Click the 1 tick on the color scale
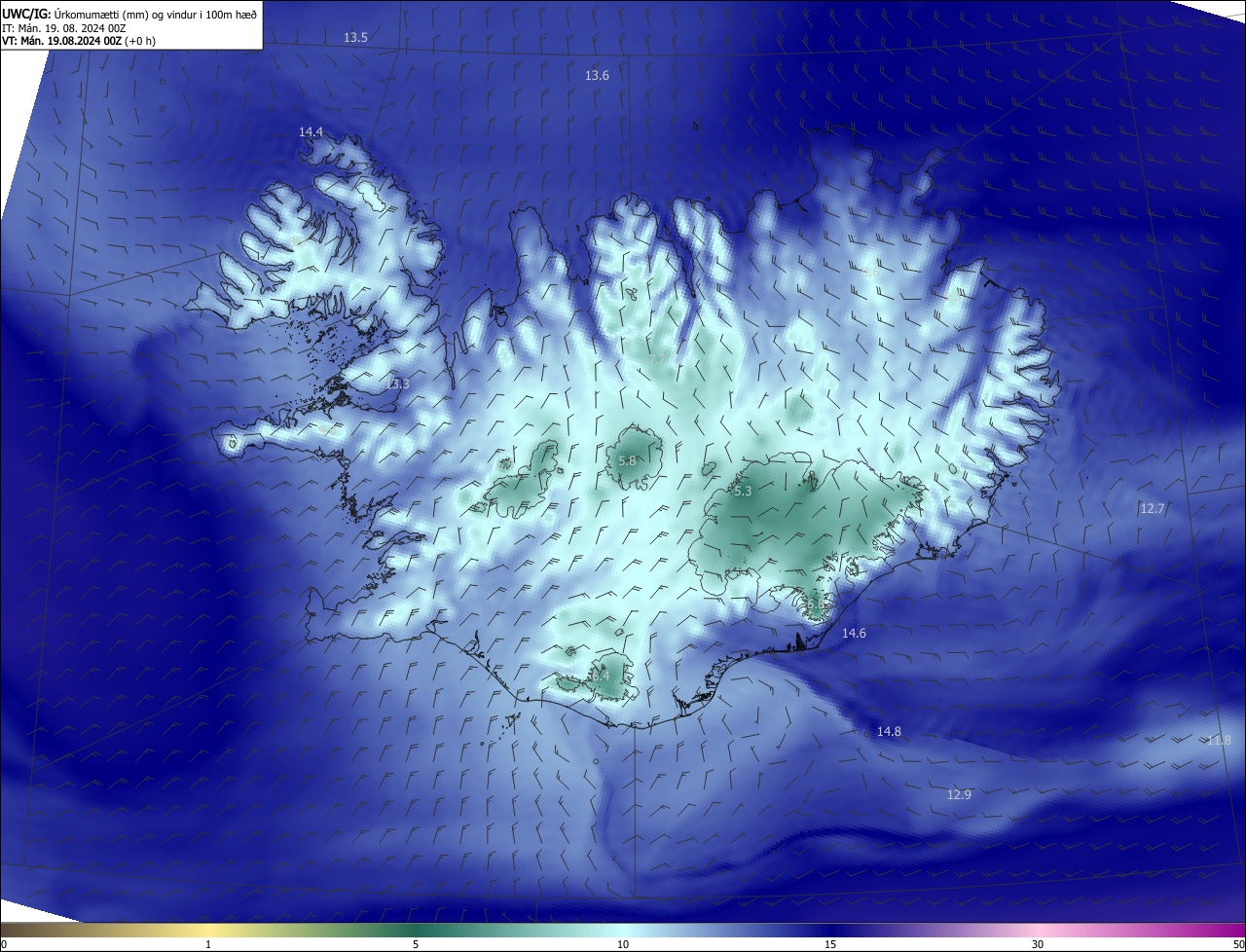This screenshot has width=1246, height=952. pyautogui.click(x=208, y=945)
